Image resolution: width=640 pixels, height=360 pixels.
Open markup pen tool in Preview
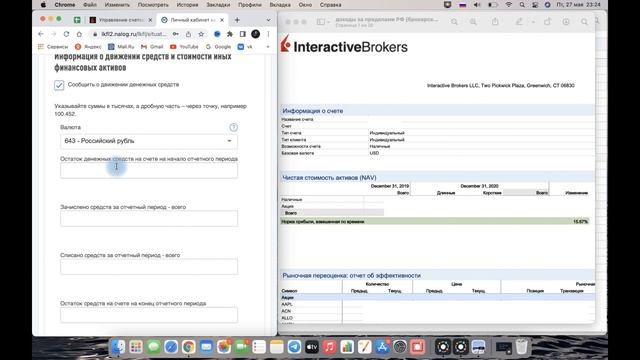click(519, 22)
